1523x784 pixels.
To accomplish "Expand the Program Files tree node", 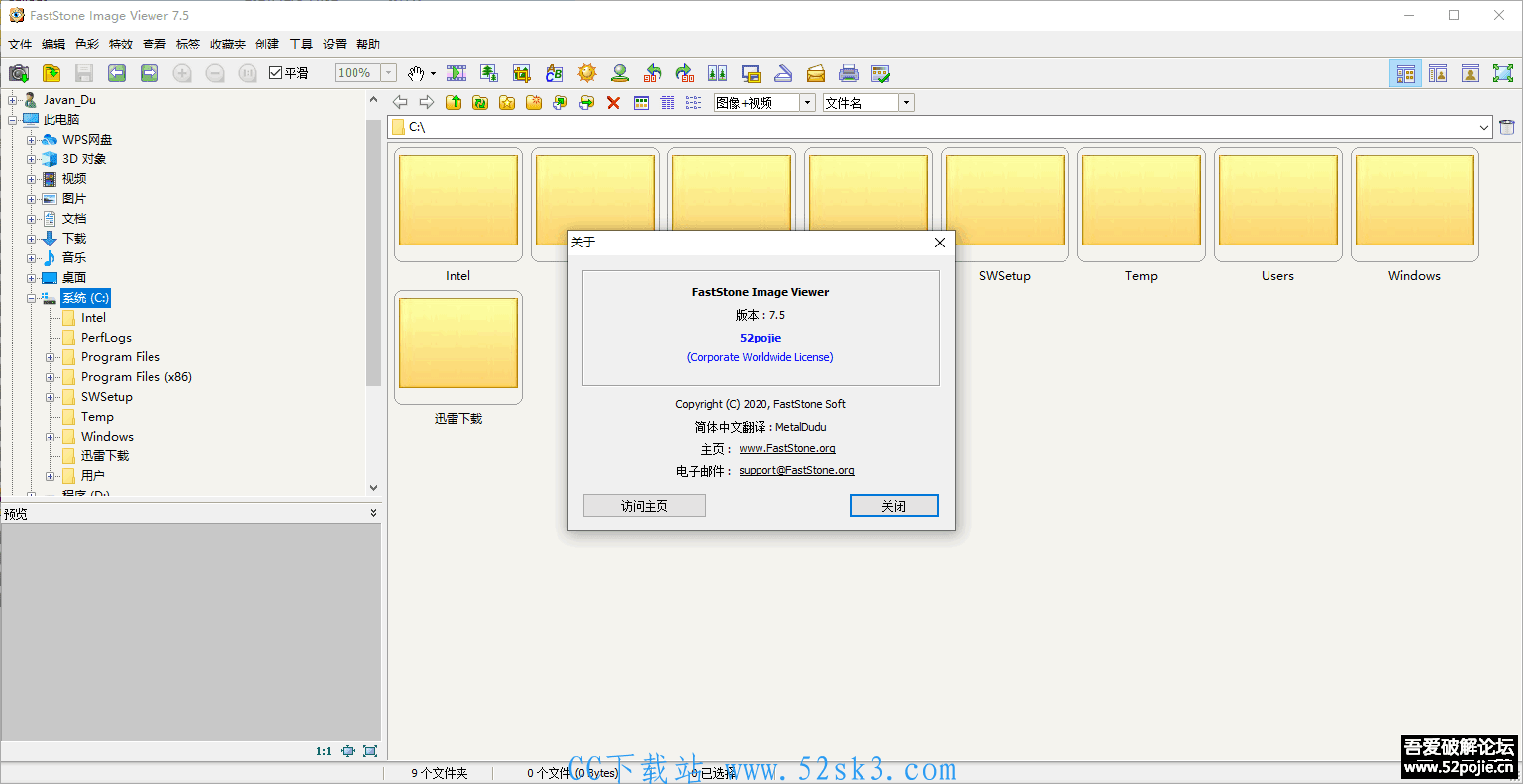I will [51, 357].
